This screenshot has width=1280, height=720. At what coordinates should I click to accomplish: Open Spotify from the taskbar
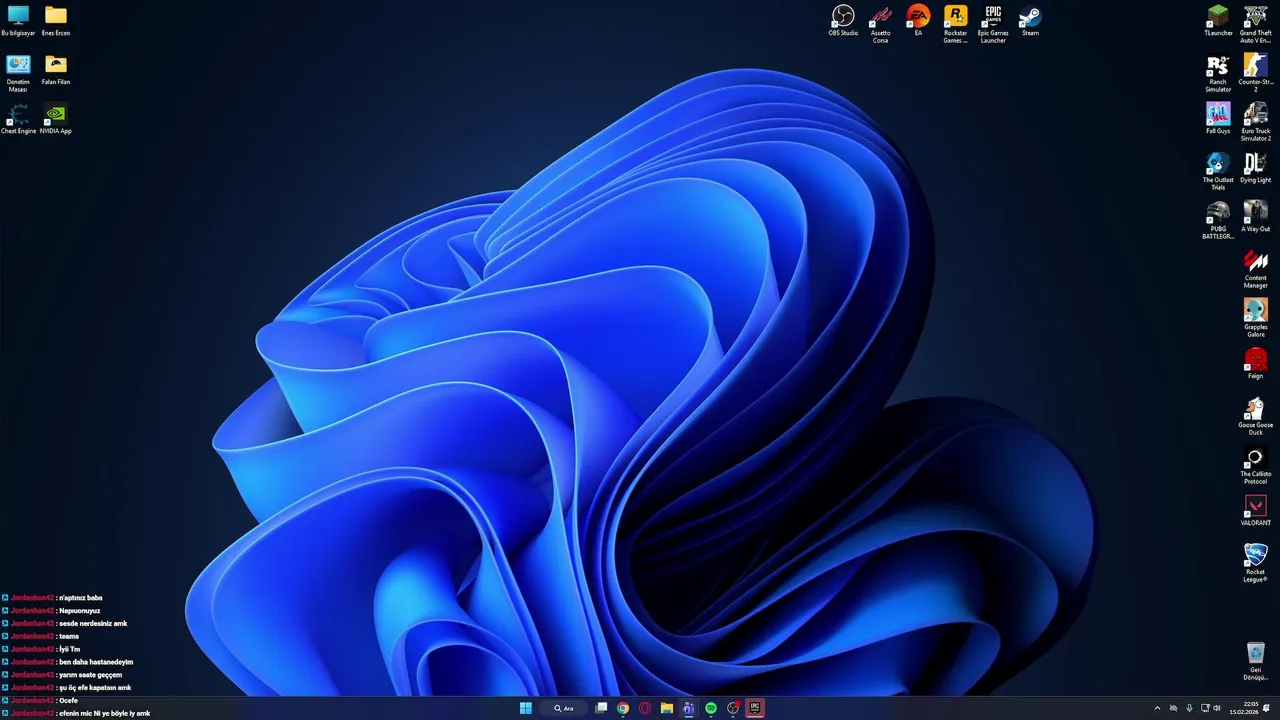(711, 708)
